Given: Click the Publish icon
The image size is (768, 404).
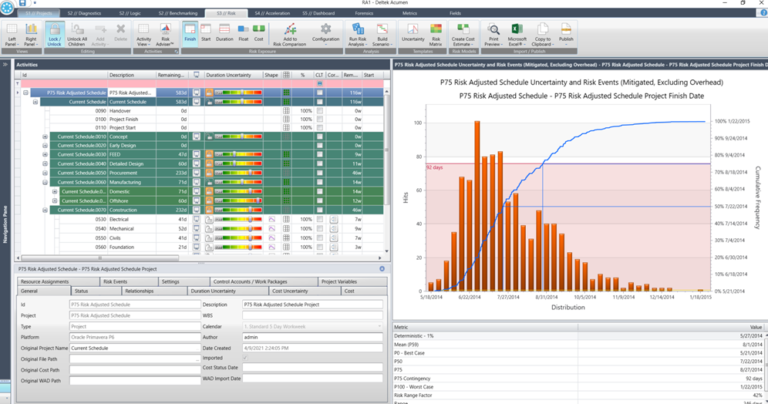Looking at the screenshot, I should 566,33.
